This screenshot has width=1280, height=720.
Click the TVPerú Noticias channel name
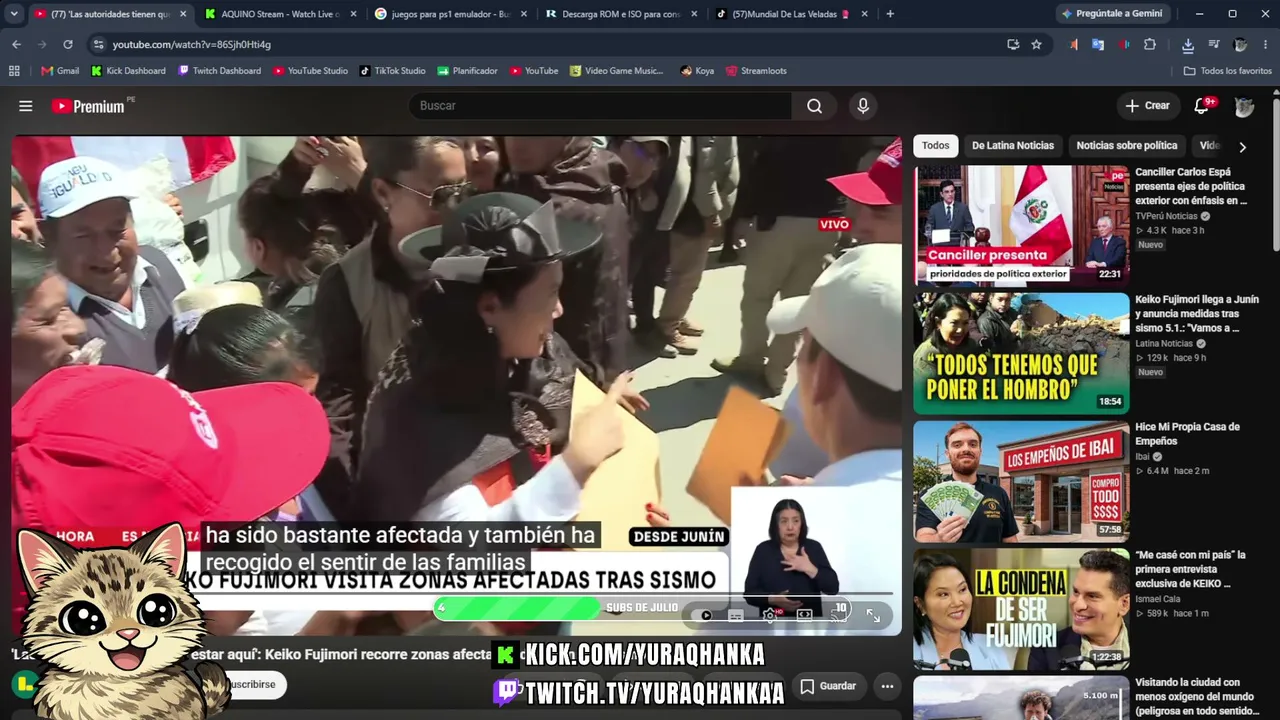point(1166,216)
